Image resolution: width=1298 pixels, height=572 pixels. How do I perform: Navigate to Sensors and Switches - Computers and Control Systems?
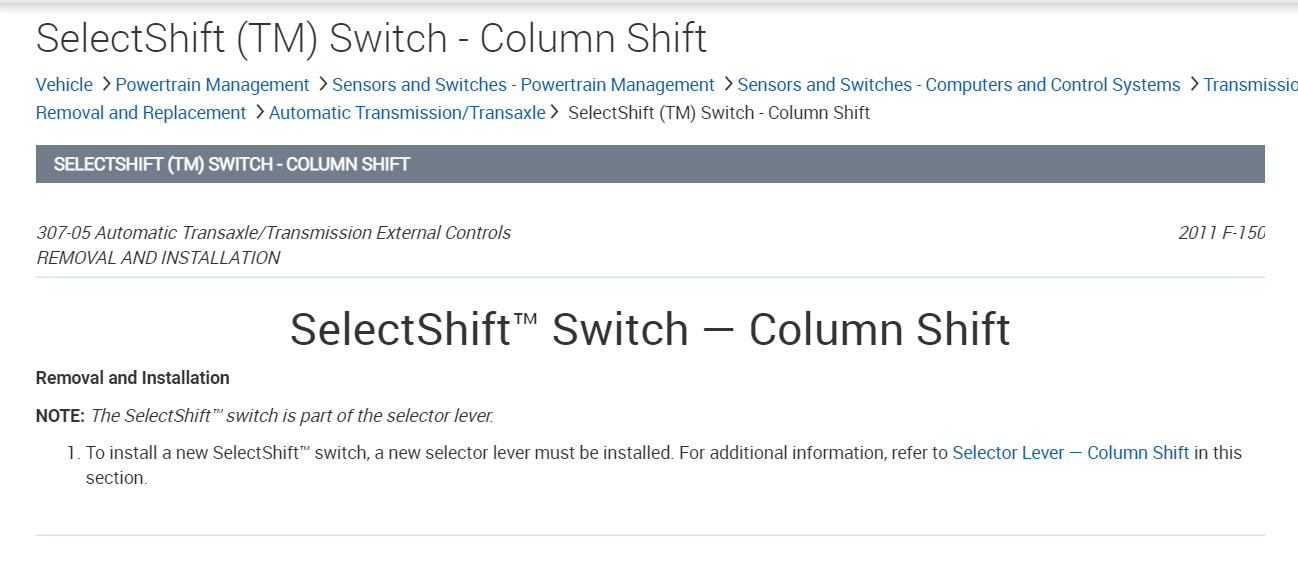click(x=958, y=85)
